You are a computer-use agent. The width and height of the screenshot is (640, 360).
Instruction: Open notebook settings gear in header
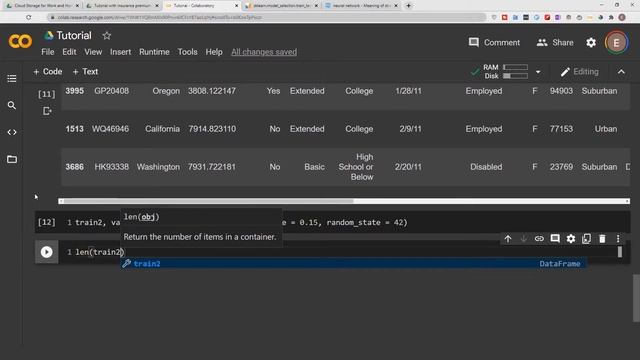tap(591, 42)
